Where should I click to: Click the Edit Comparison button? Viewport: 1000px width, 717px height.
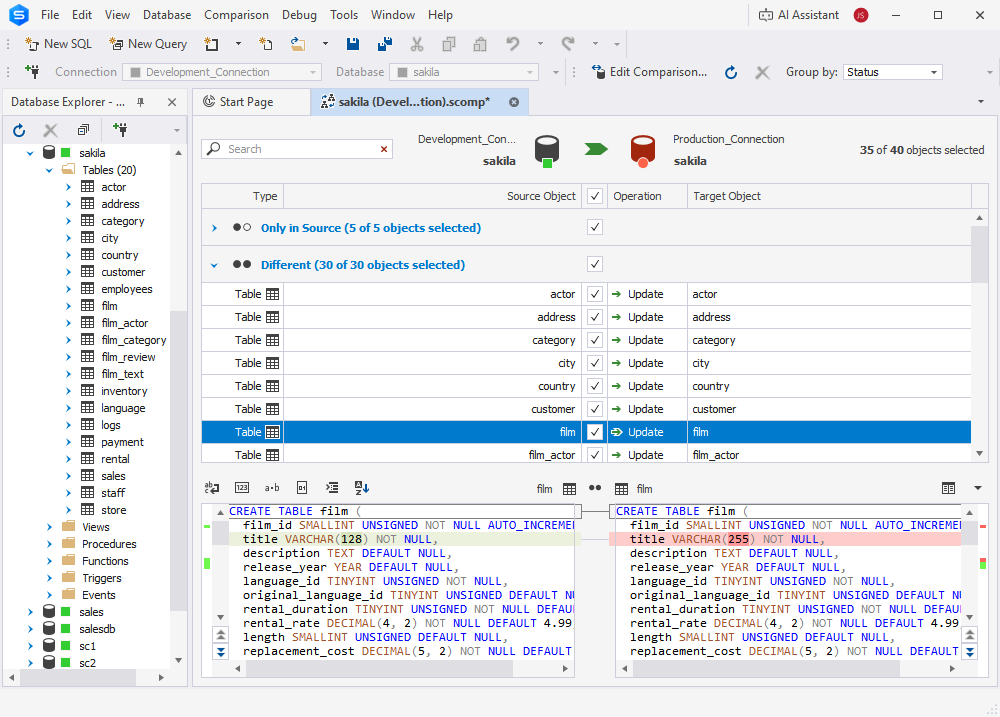coord(649,72)
